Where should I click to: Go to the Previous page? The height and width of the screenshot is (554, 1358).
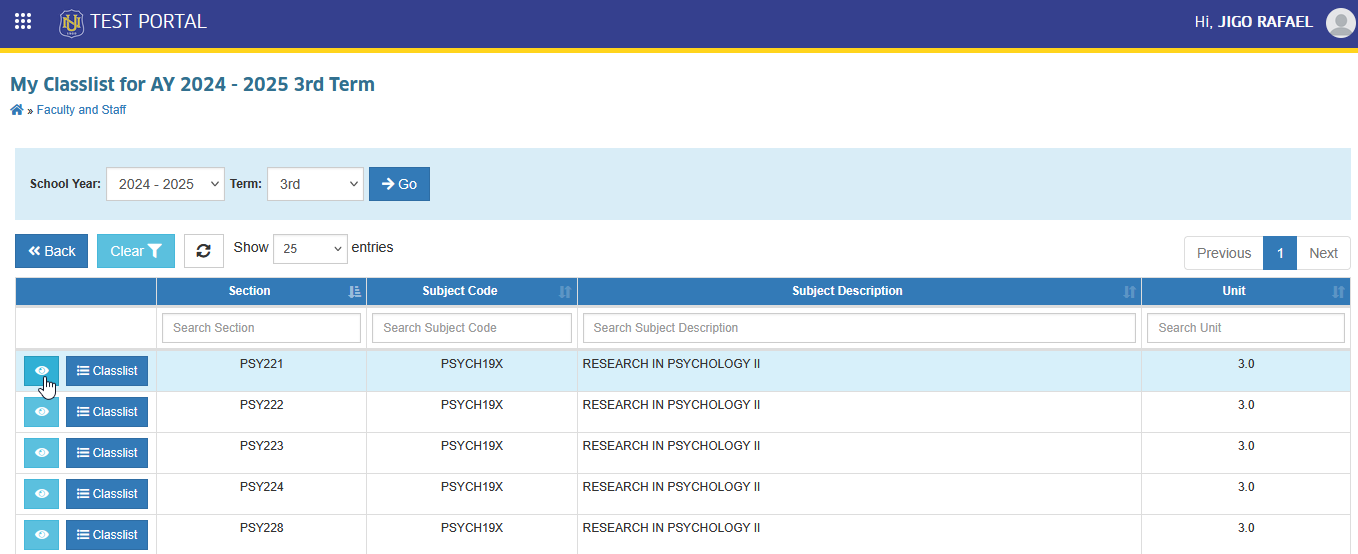pos(1224,253)
